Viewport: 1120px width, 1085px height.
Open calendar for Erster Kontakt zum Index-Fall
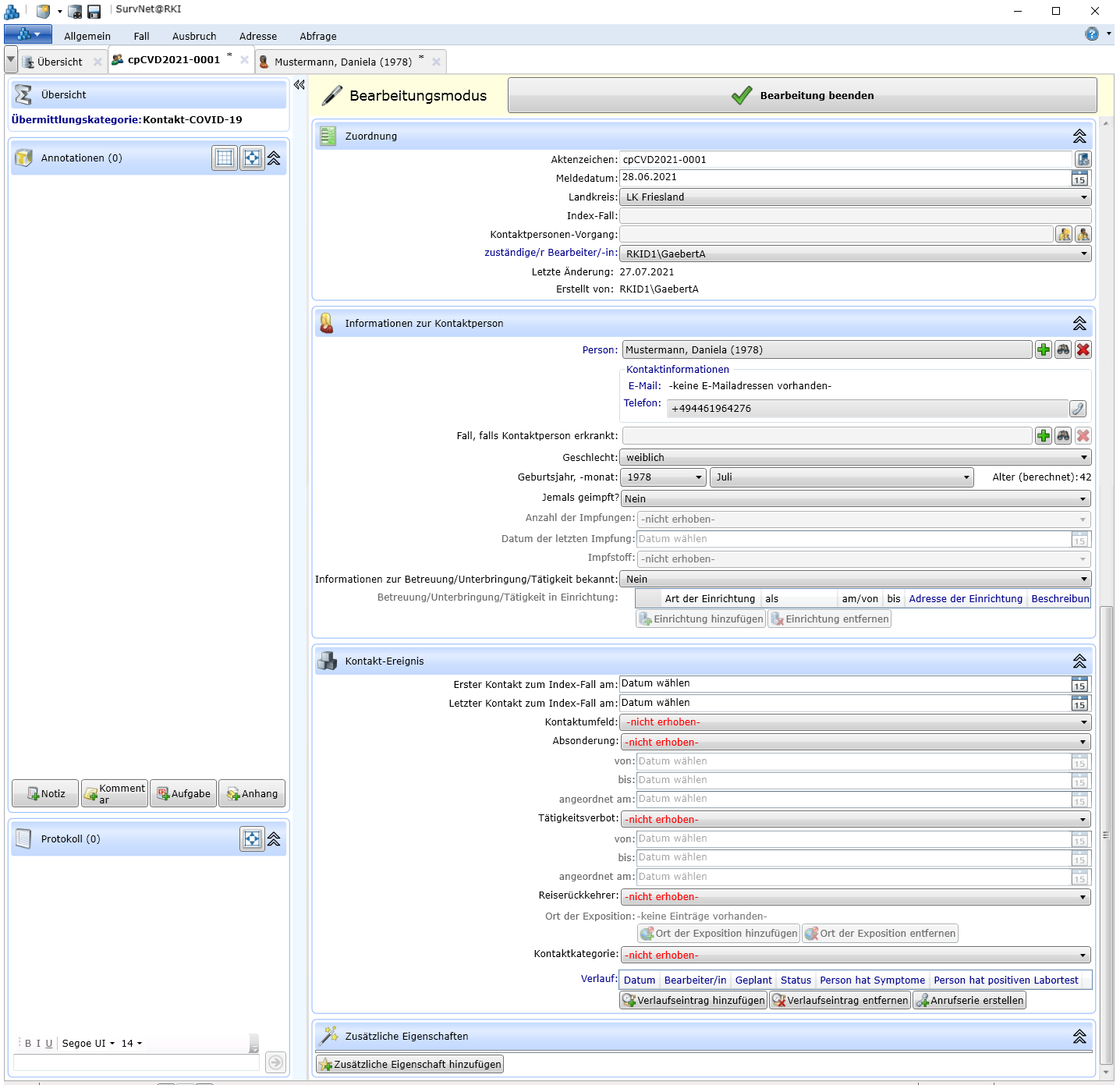tap(1079, 685)
